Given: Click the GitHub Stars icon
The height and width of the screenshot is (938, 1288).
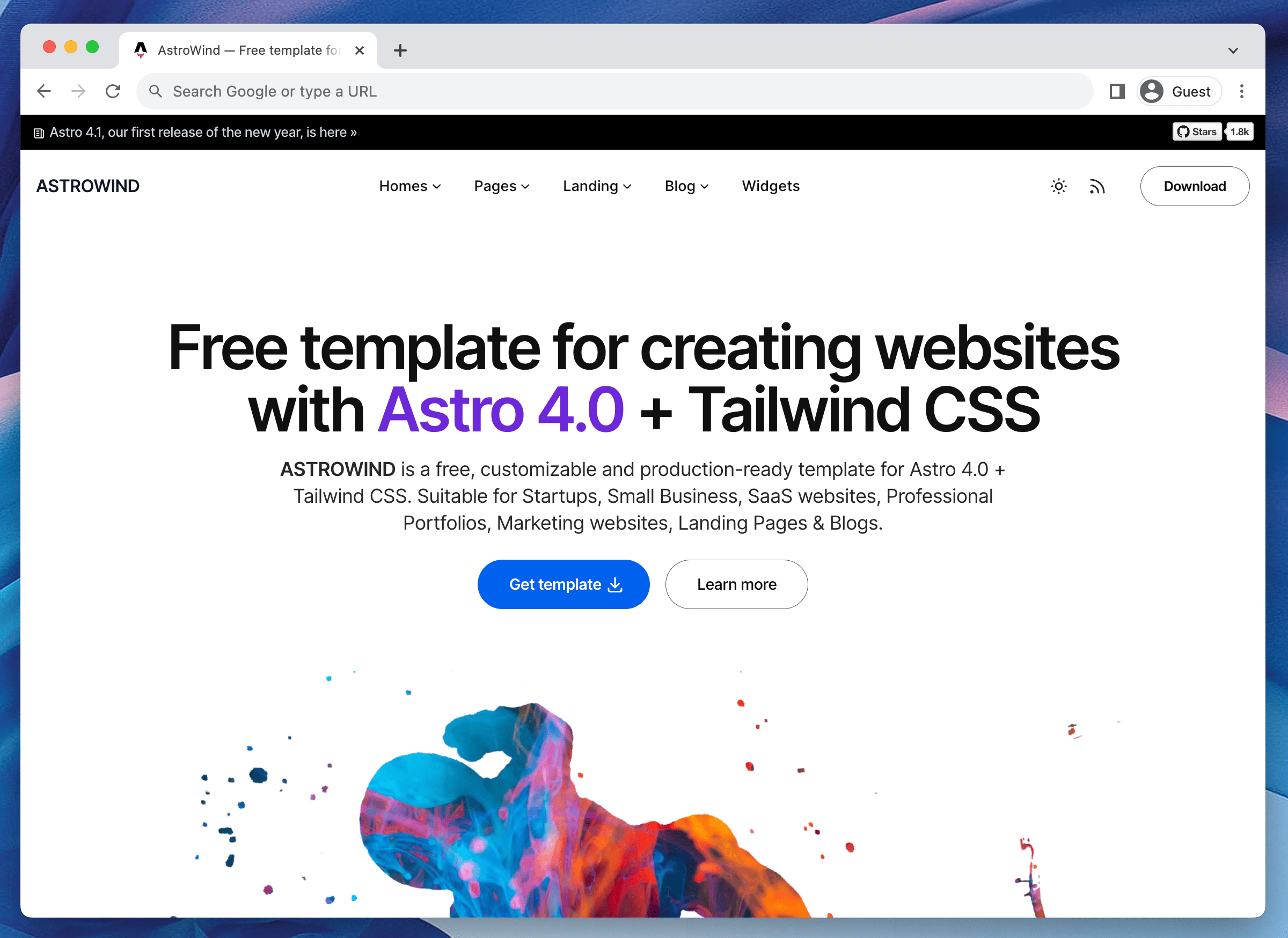Looking at the screenshot, I should pyautogui.click(x=1197, y=131).
